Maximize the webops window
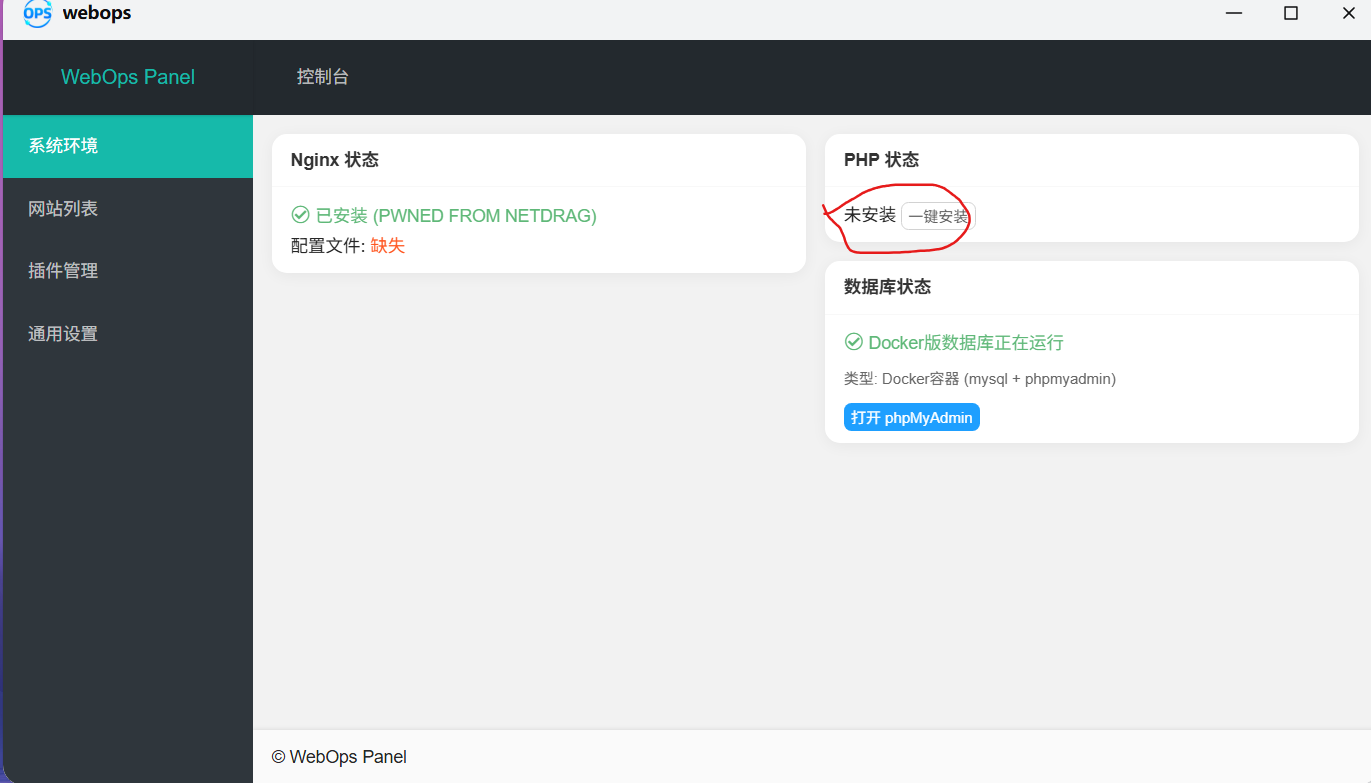Viewport: 1371px width, 783px height. tap(1291, 13)
